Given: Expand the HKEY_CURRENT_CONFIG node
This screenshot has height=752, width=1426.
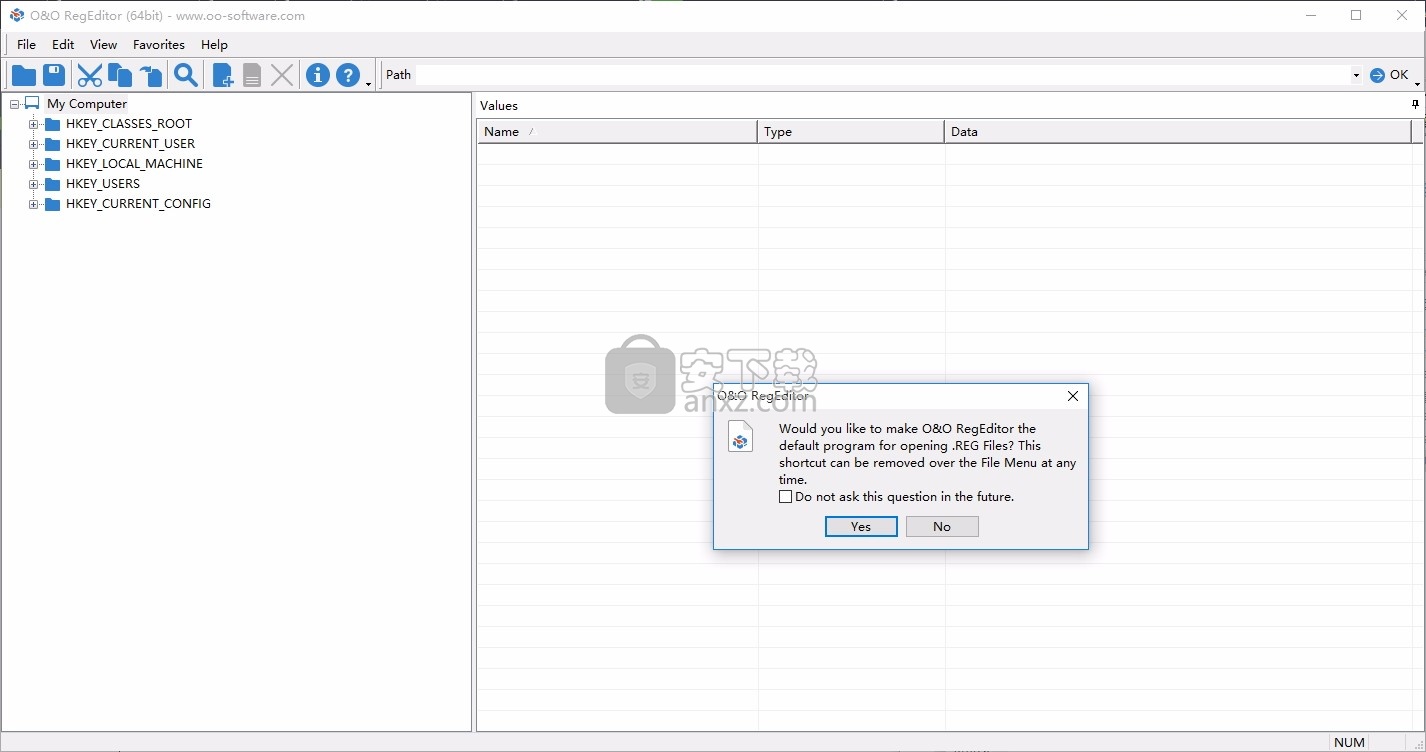Looking at the screenshot, I should (33, 204).
